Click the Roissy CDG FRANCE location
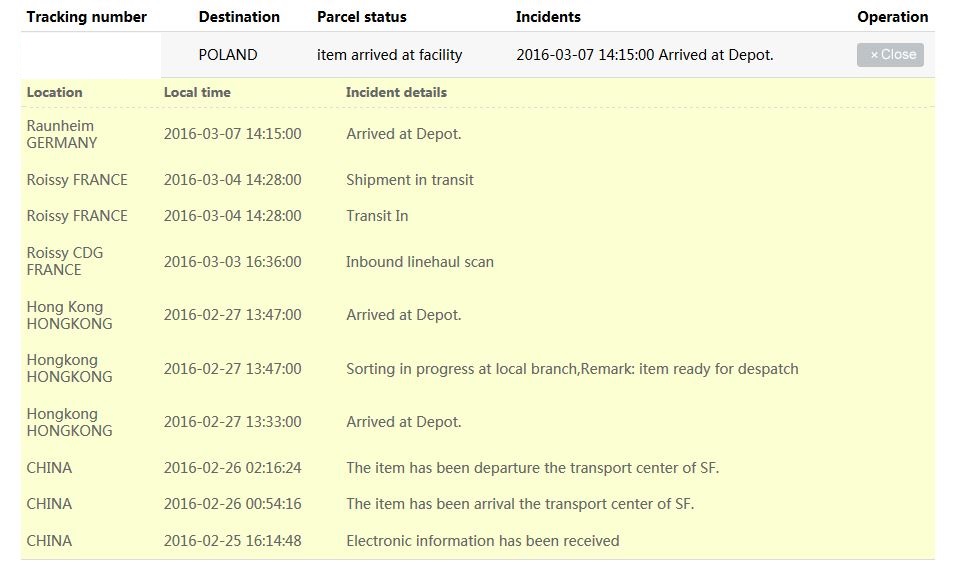This screenshot has height=574, width=955. point(65,261)
